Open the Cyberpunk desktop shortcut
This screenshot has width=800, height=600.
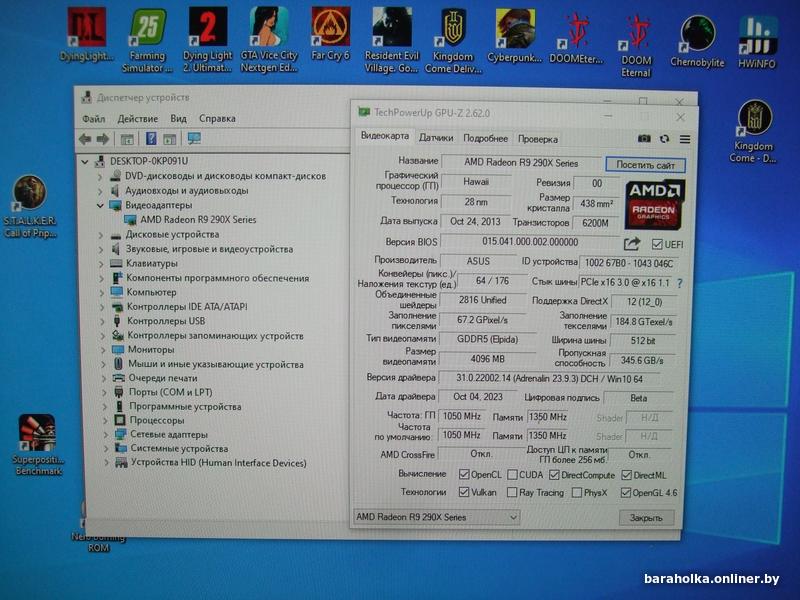[x=514, y=36]
